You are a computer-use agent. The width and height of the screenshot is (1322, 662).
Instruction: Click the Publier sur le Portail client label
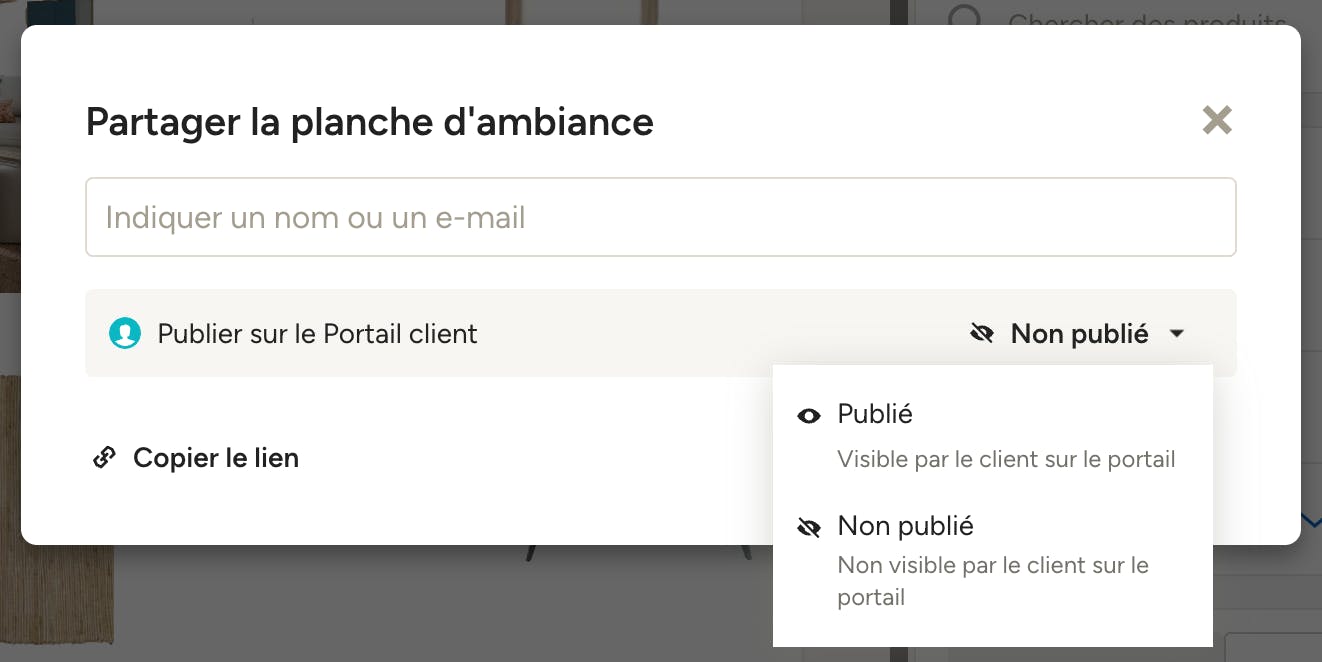pyautogui.click(x=318, y=334)
